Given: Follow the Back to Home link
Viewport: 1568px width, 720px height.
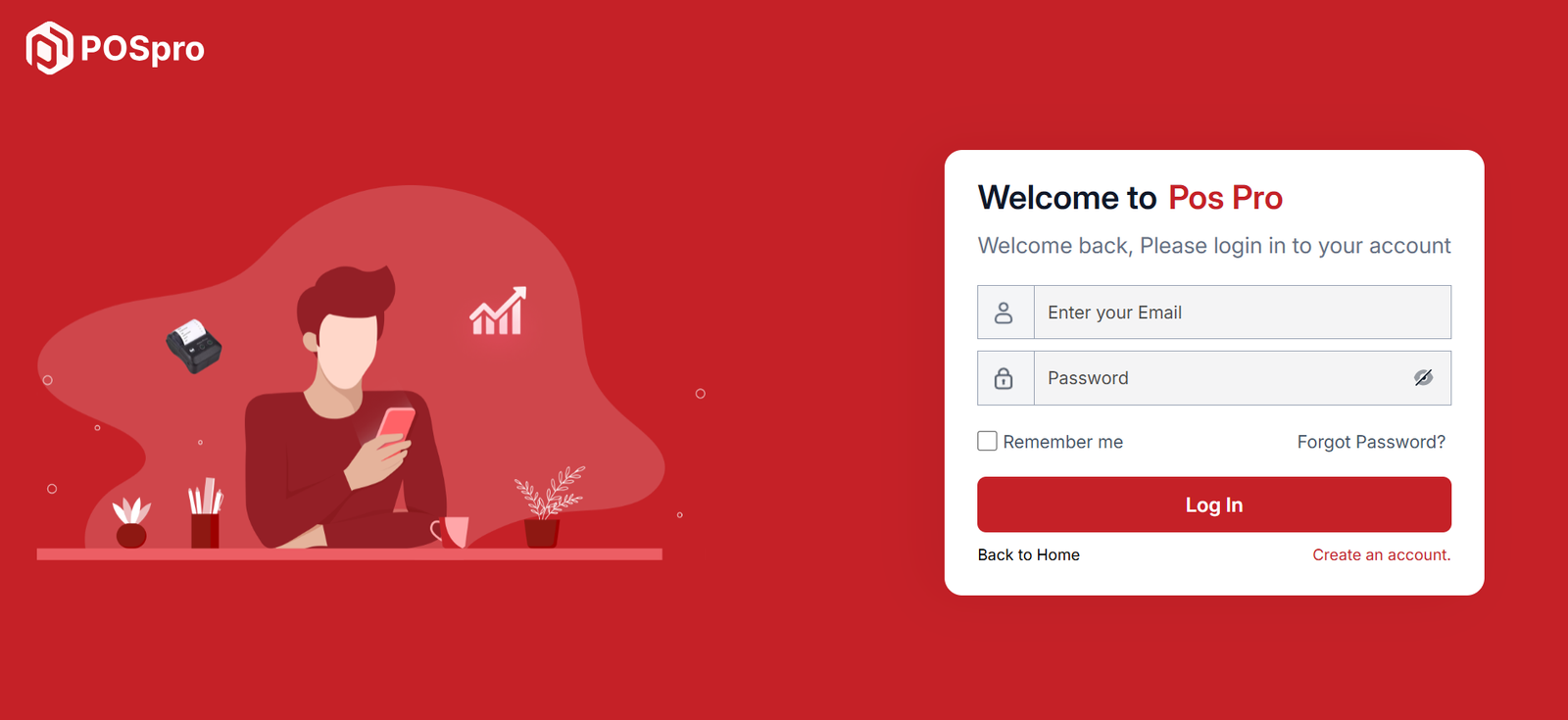Looking at the screenshot, I should coord(1029,554).
